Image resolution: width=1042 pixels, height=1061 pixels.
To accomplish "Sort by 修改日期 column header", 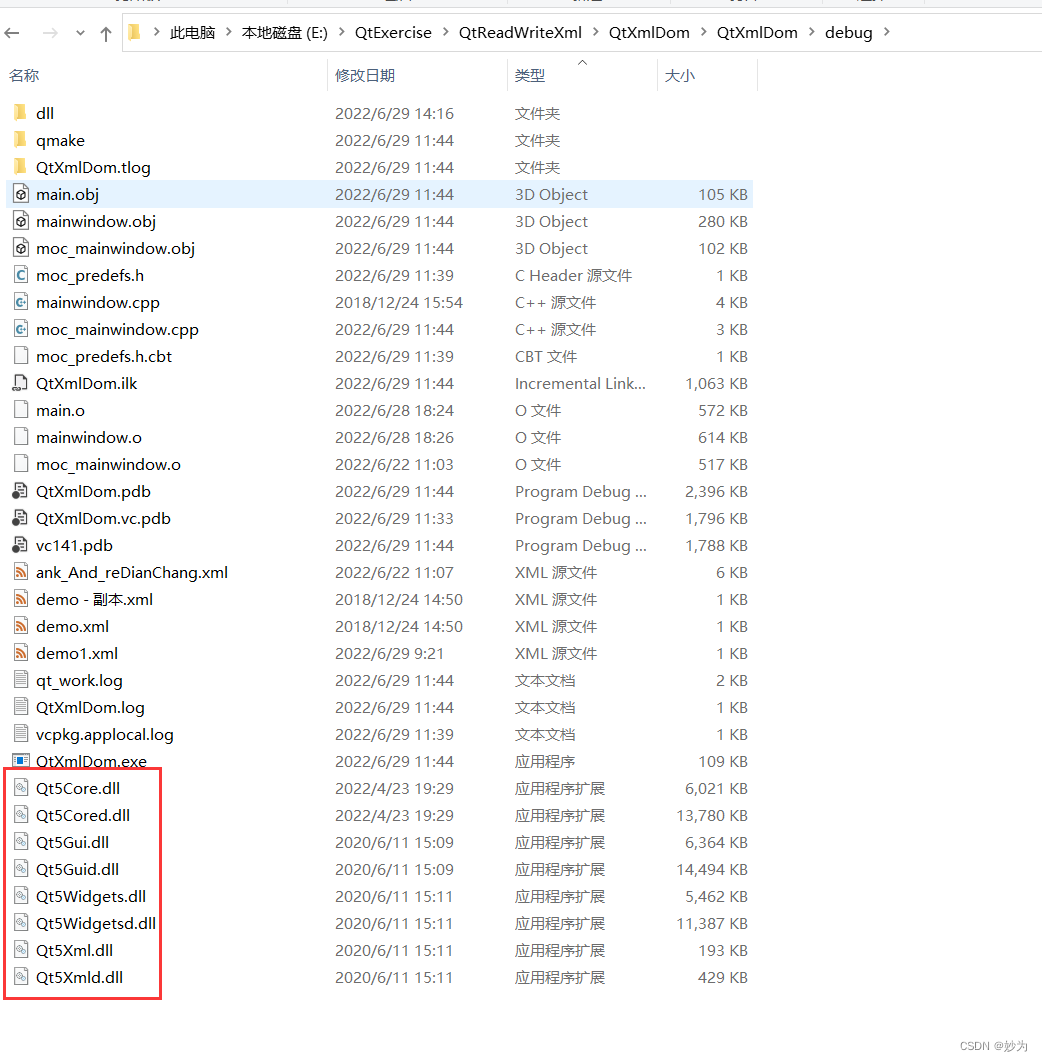I will 365,75.
